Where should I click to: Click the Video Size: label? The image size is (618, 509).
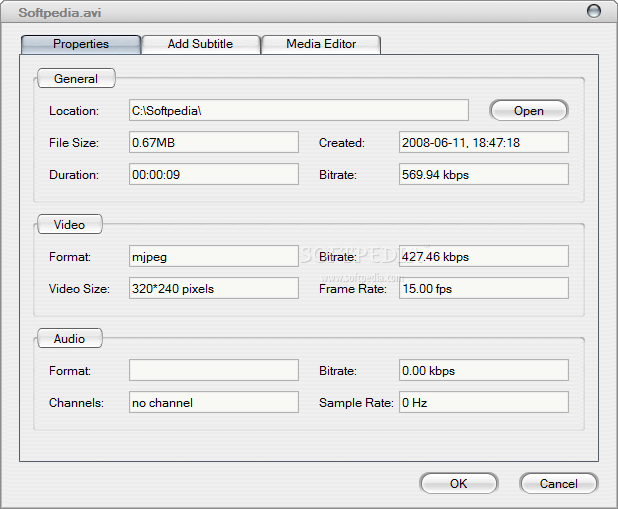point(79,289)
